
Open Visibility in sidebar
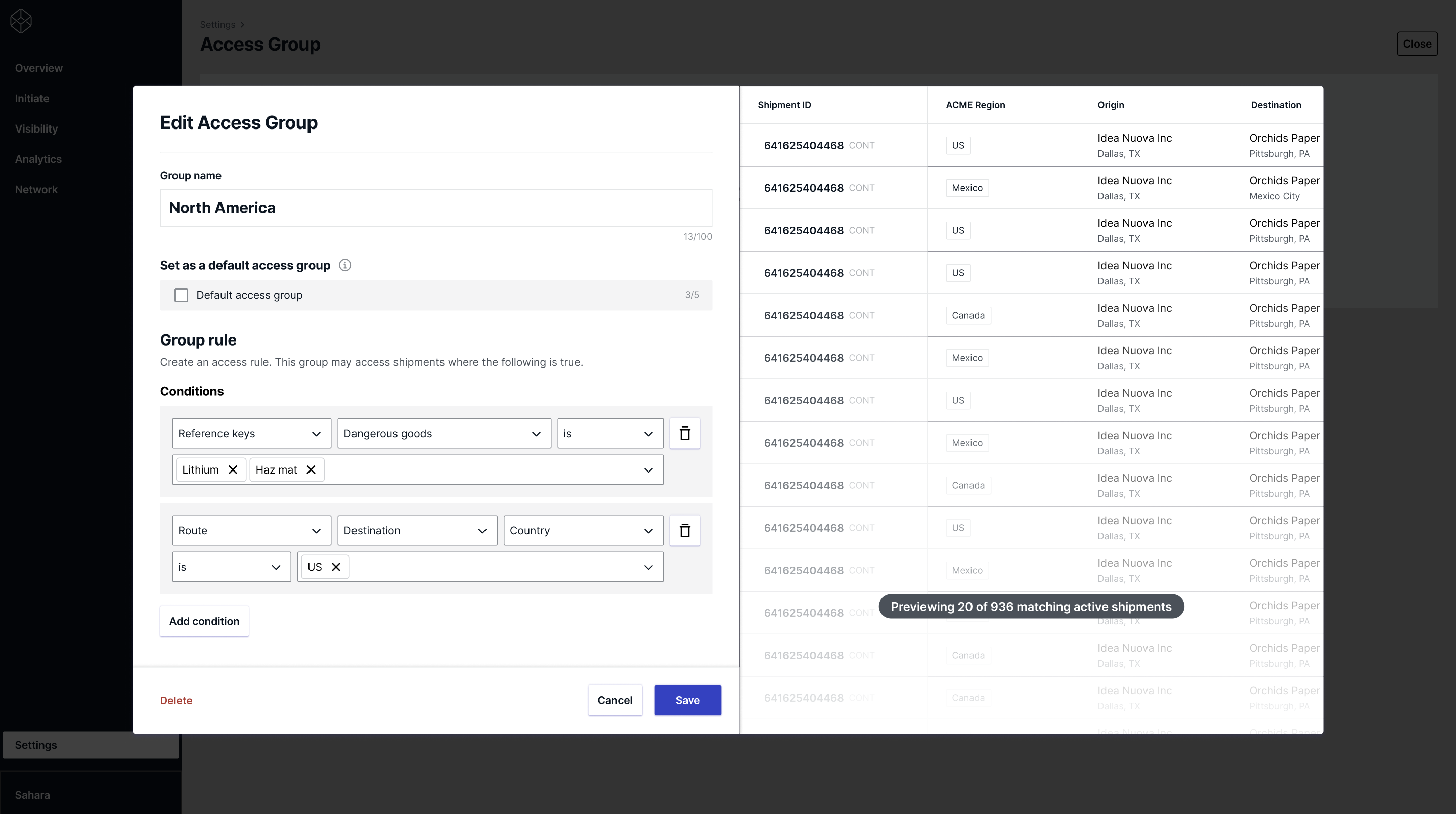(x=36, y=129)
